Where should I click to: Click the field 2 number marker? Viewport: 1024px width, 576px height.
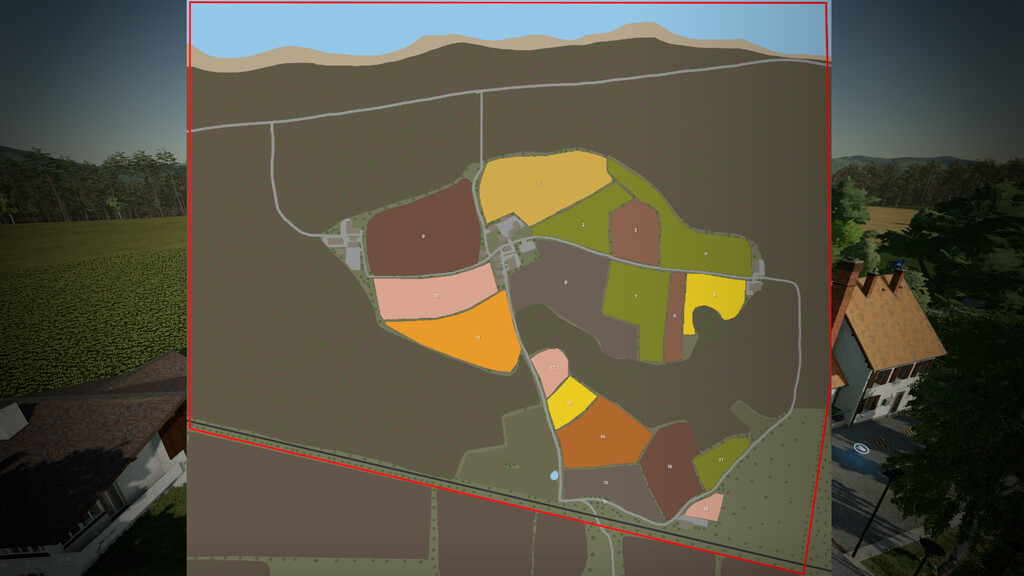click(582, 224)
